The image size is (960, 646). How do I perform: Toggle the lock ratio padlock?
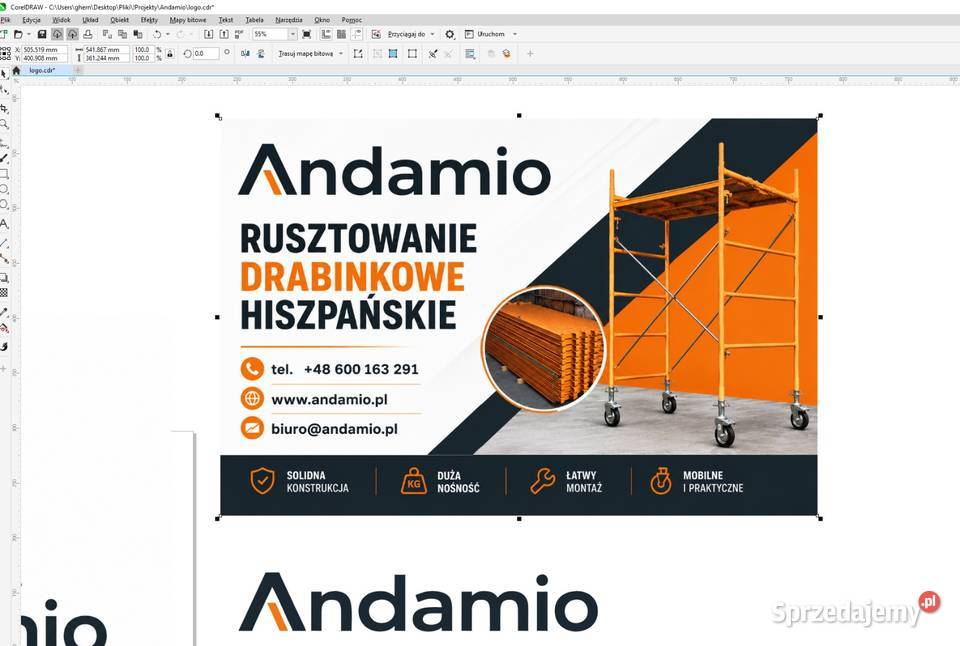[x=170, y=54]
